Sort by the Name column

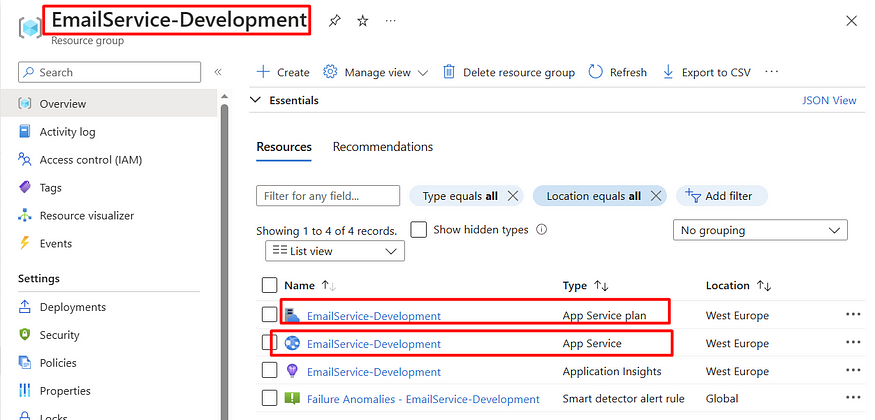[x=310, y=286]
